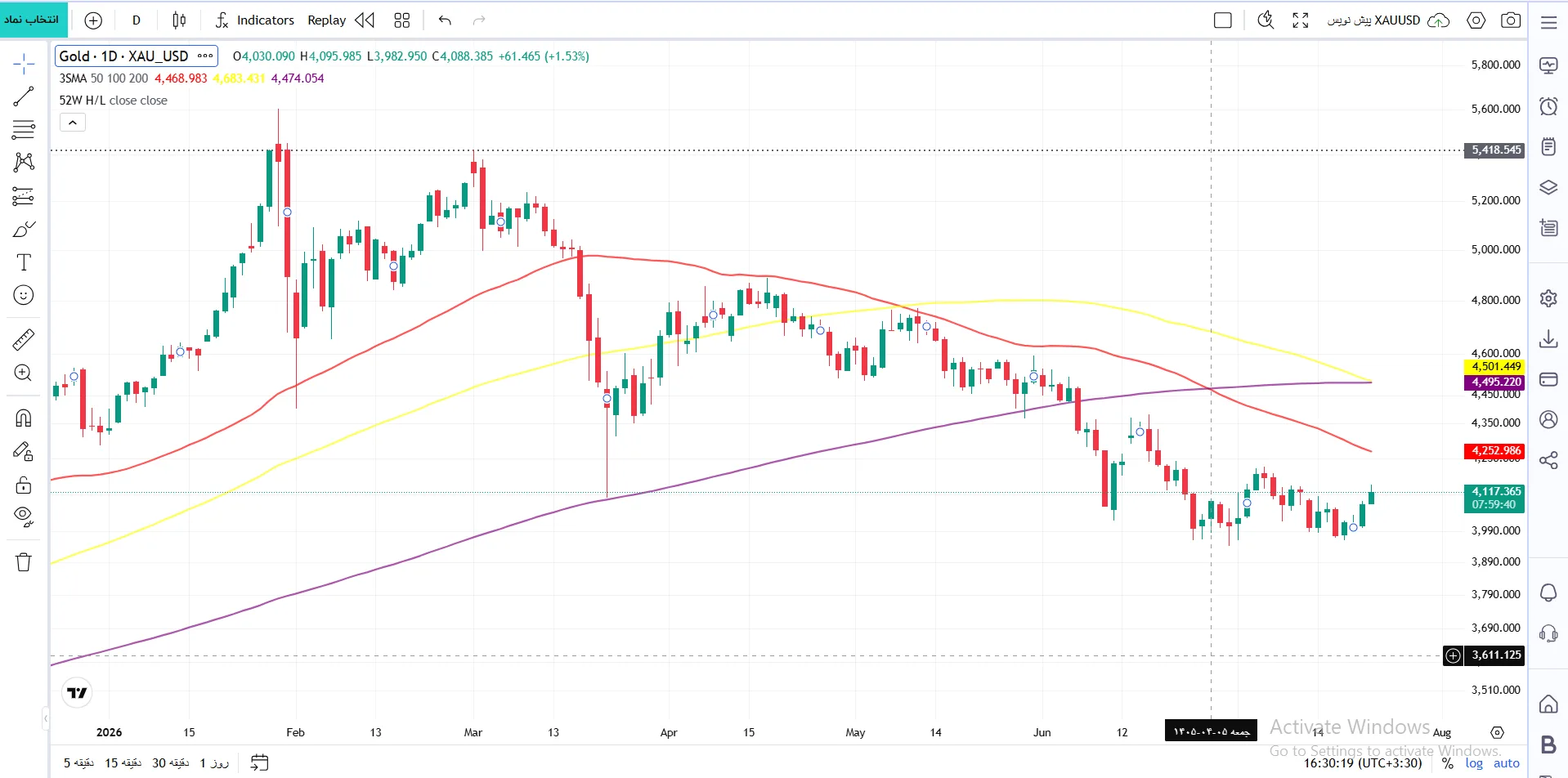
Task: Select the ruler measure tool
Action: tap(24, 339)
